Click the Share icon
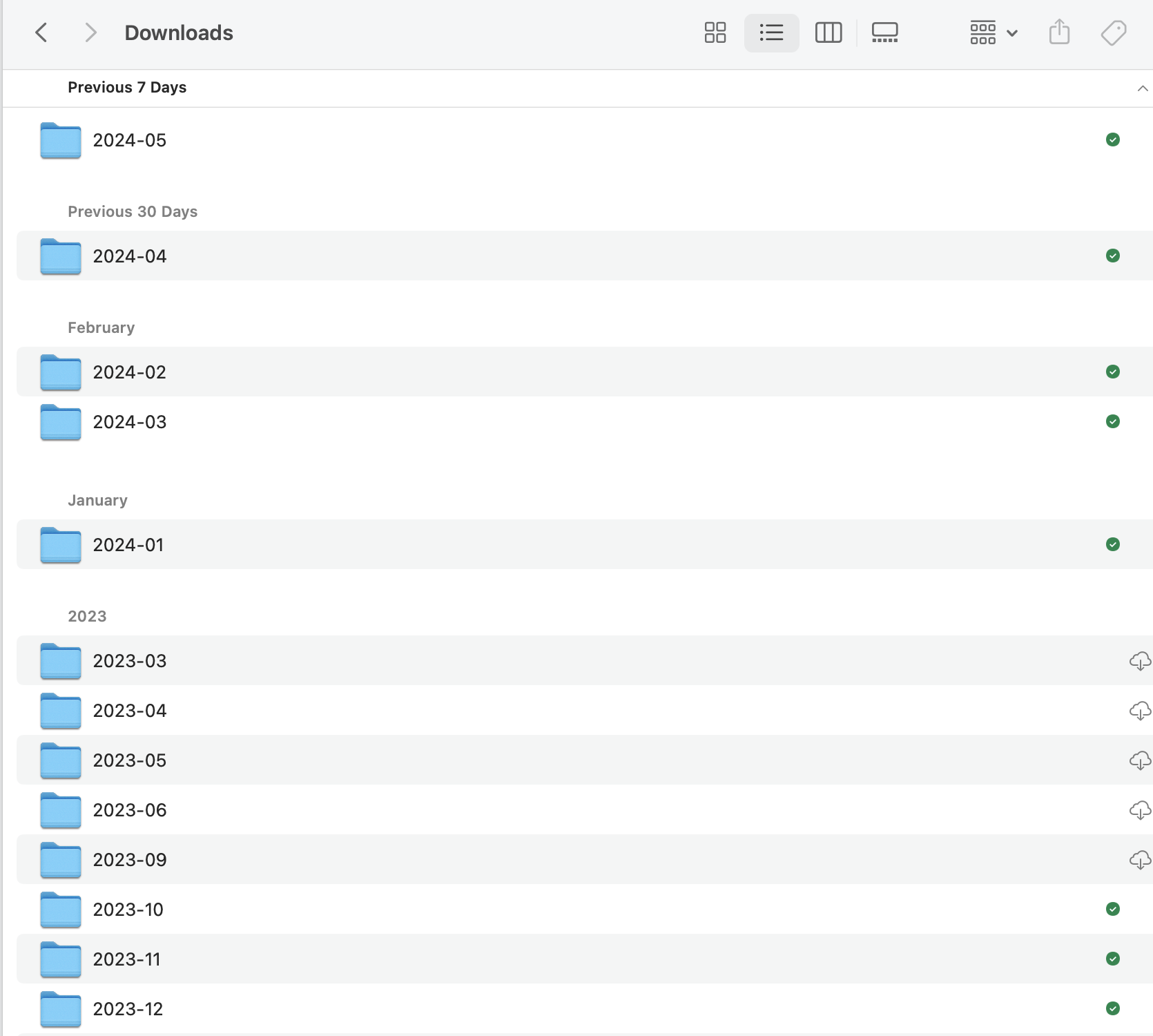 coord(1059,32)
